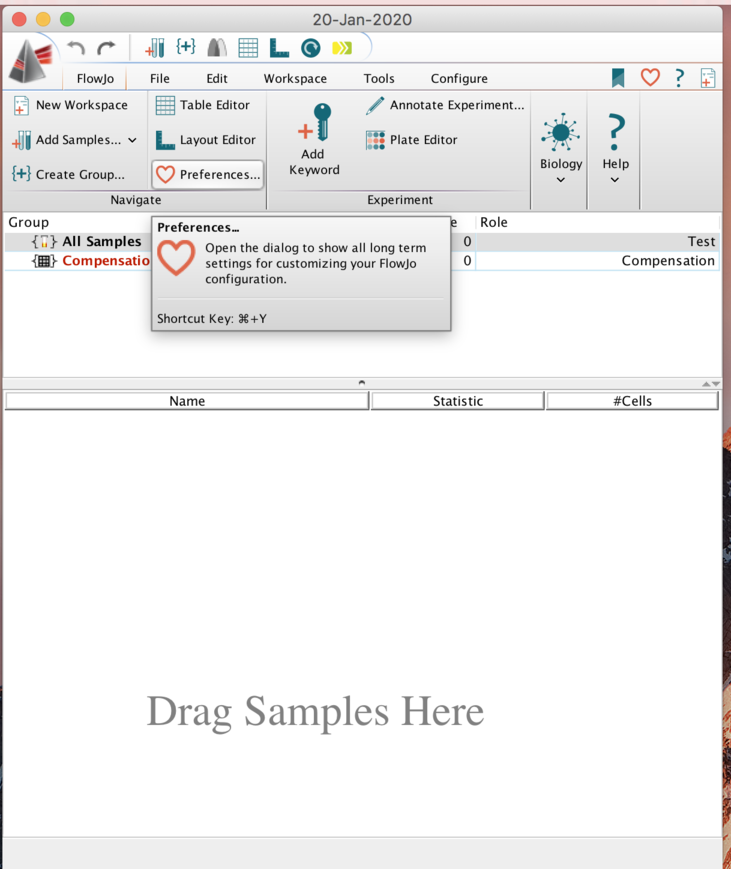Open the Add Samples dropdown arrow
The width and height of the screenshot is (731, 869).
132,140
